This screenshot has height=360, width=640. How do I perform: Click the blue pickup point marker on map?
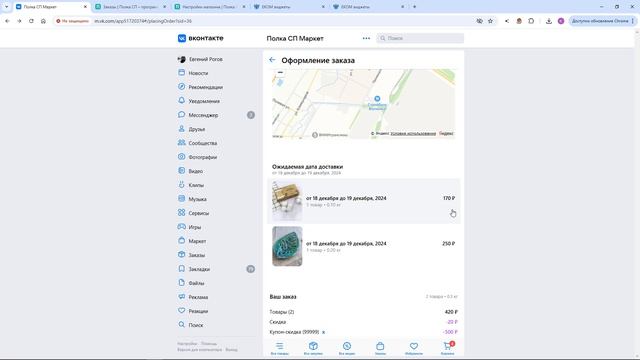click(x=377, y=98)
